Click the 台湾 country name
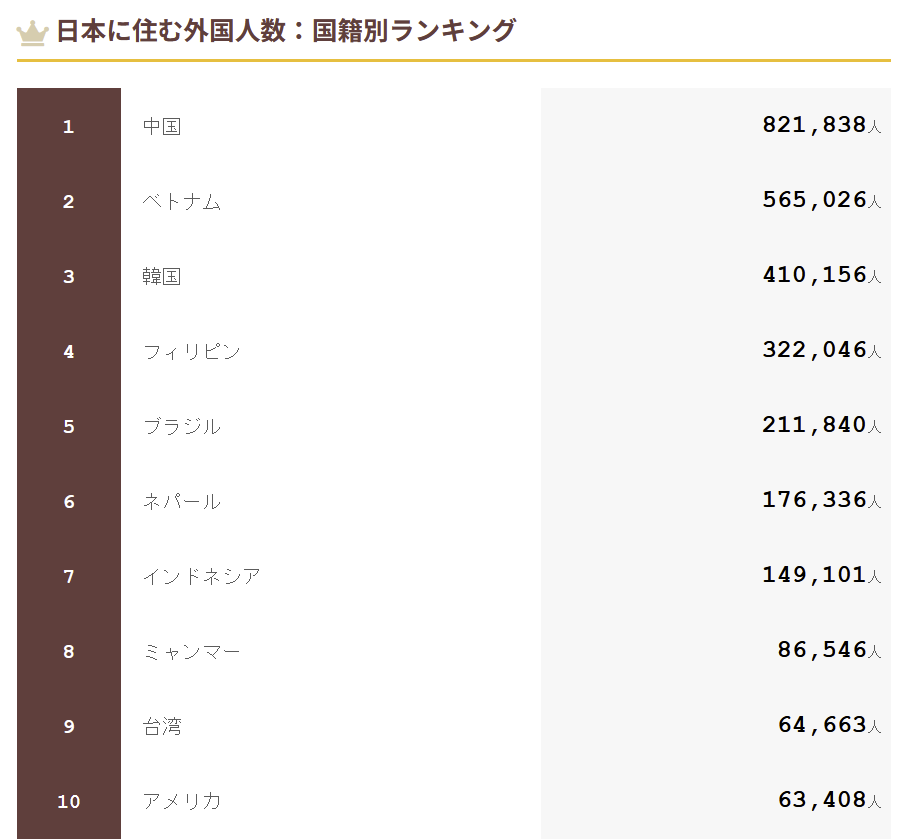 (162, 726)
